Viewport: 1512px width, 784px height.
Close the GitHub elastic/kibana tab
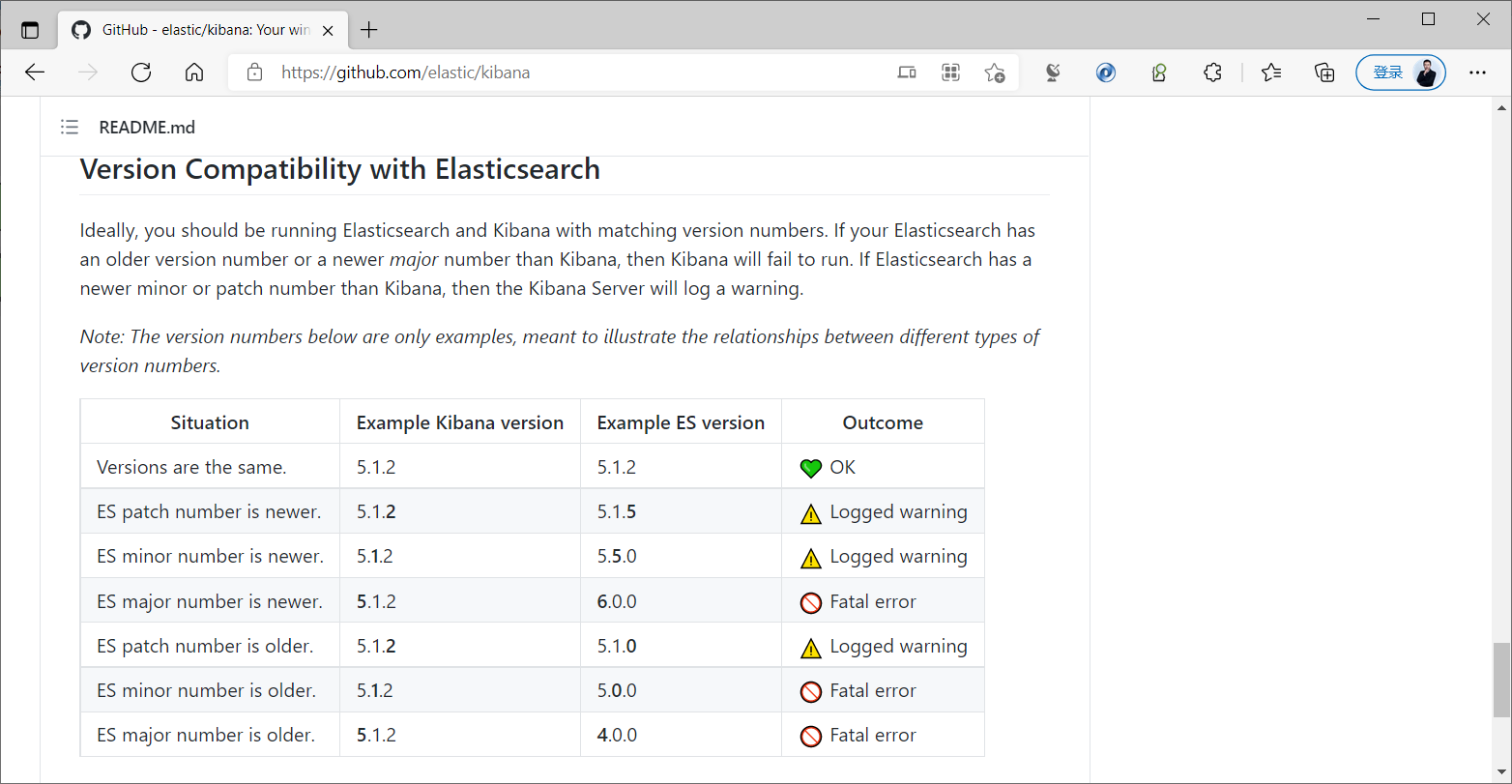(328, 30)
